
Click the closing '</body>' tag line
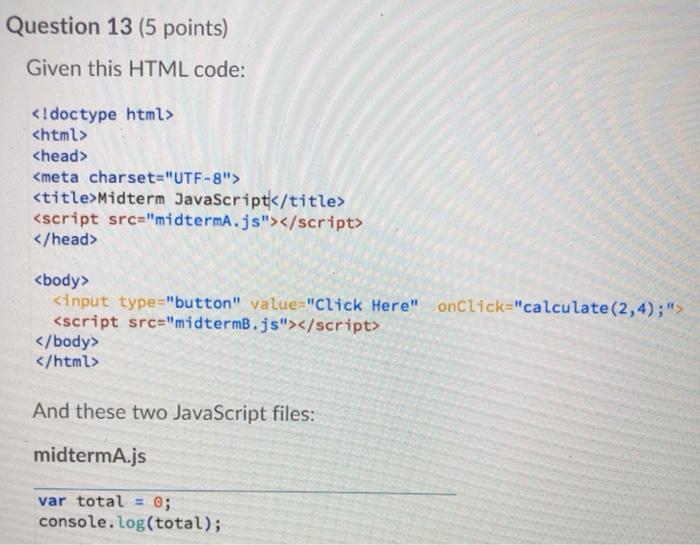(67, 341)
